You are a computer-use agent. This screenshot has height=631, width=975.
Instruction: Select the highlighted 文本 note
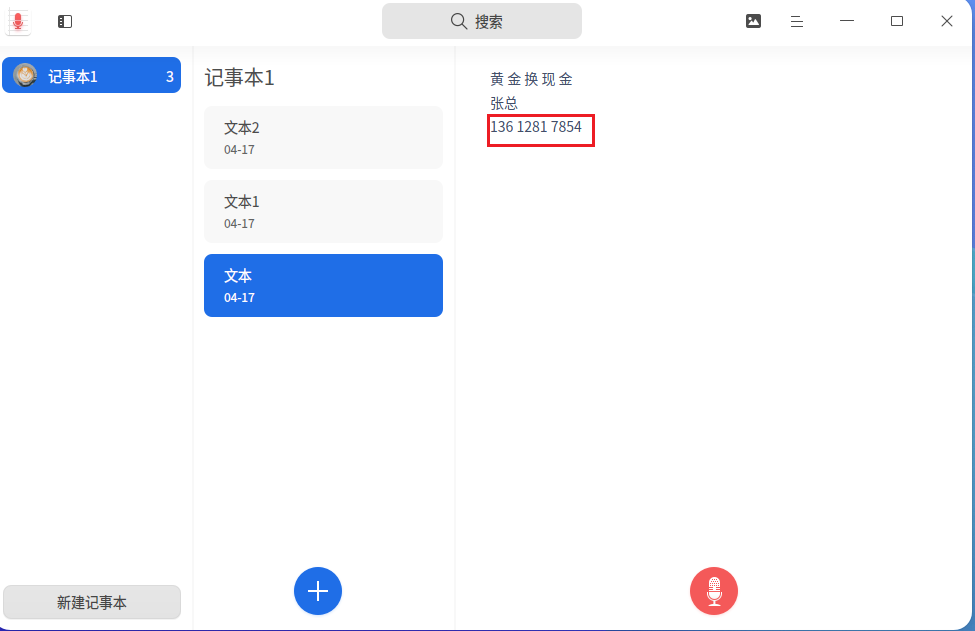click(x=323, y=285)
